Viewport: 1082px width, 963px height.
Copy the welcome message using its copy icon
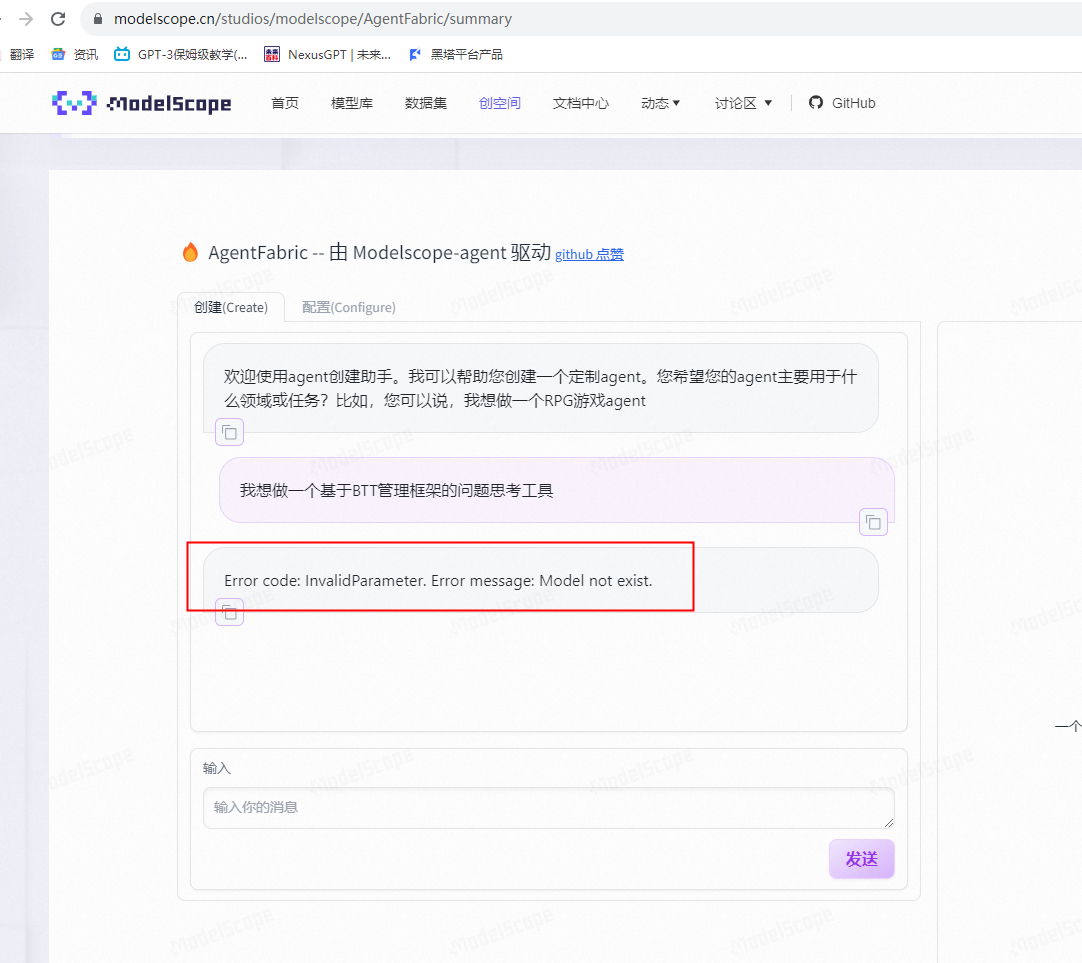pos(229,432)
